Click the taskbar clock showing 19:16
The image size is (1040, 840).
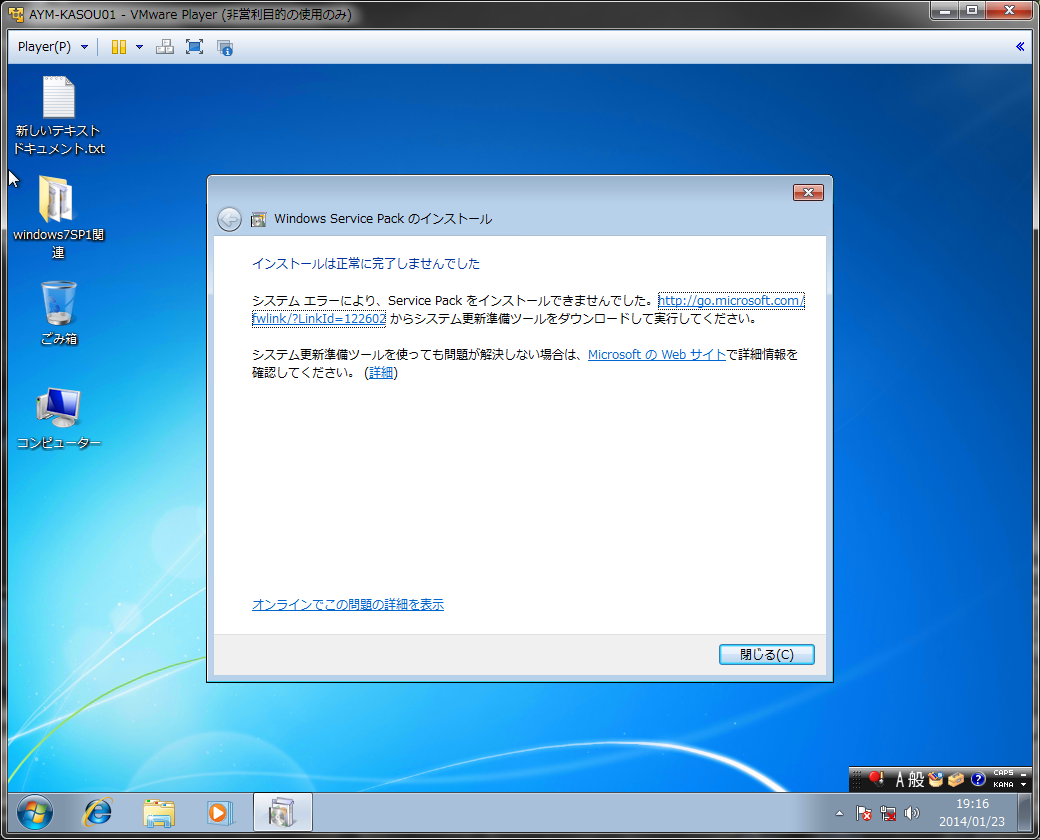click(x=972, y=812)
